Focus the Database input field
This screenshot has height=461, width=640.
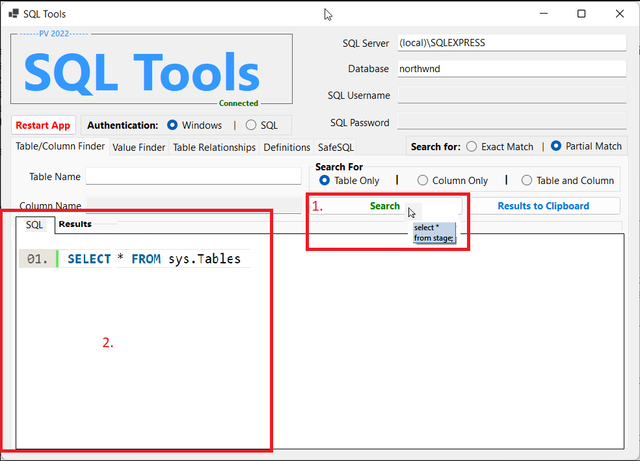512,69
